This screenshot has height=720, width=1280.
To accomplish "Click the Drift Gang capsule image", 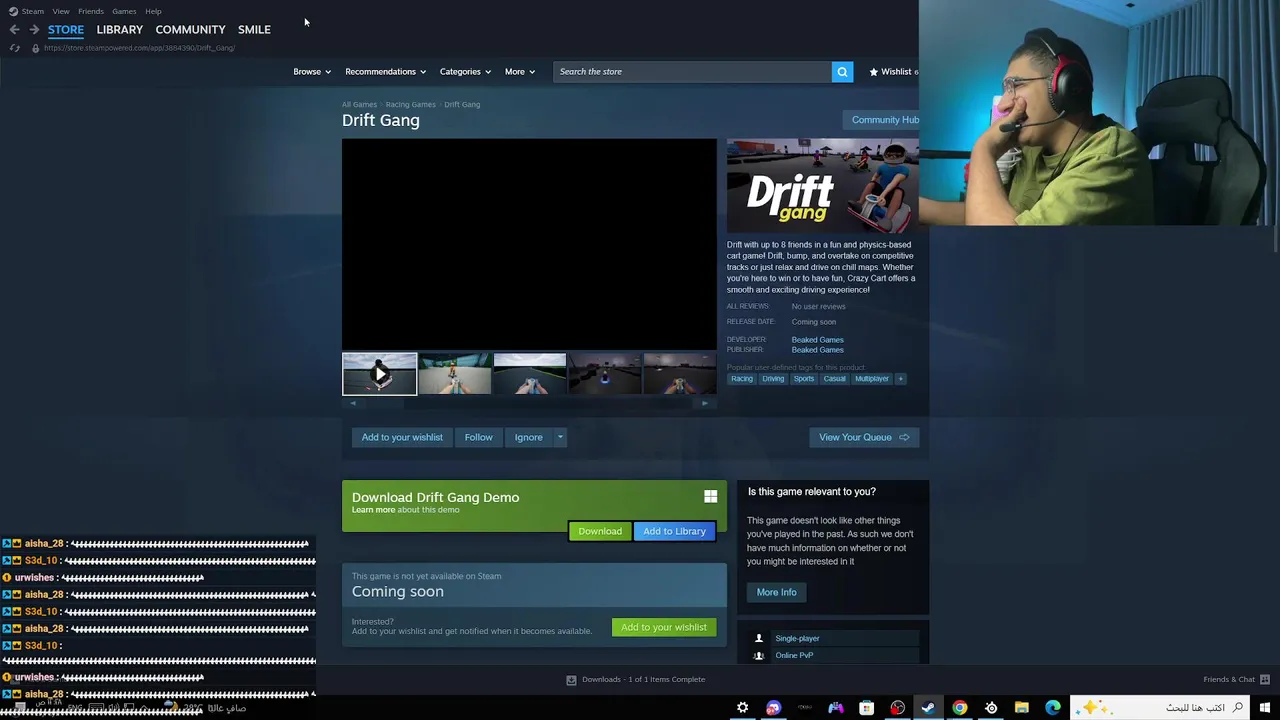I will pyautogui.click(x=822, y=185).
